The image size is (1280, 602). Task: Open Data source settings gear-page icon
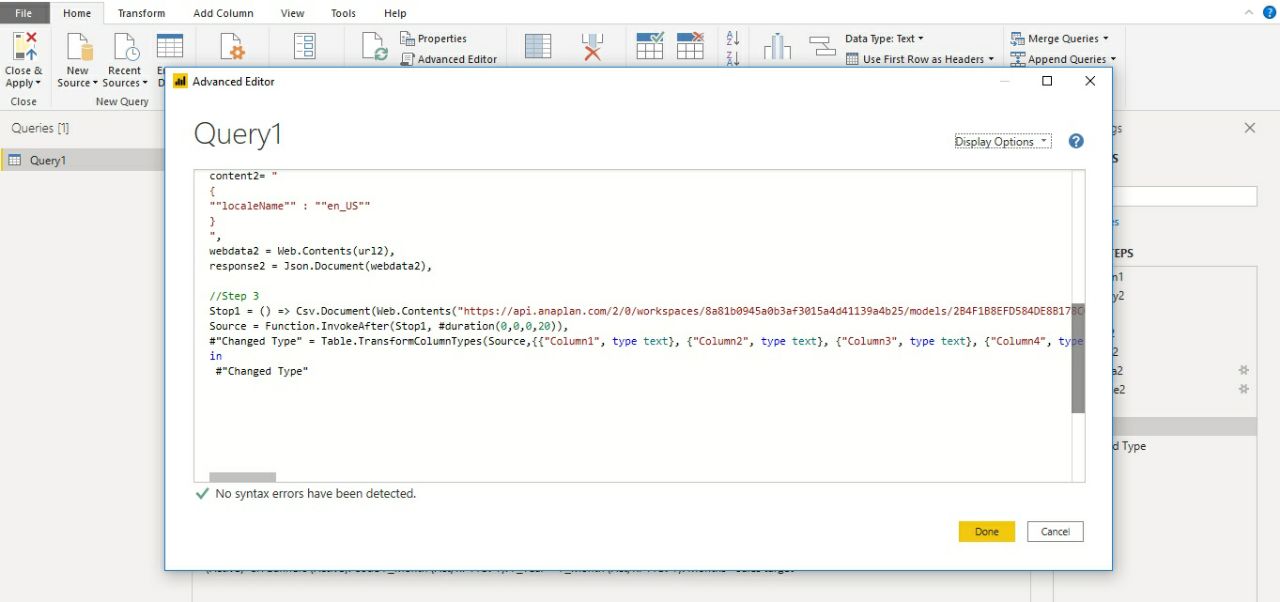[232, 47]
